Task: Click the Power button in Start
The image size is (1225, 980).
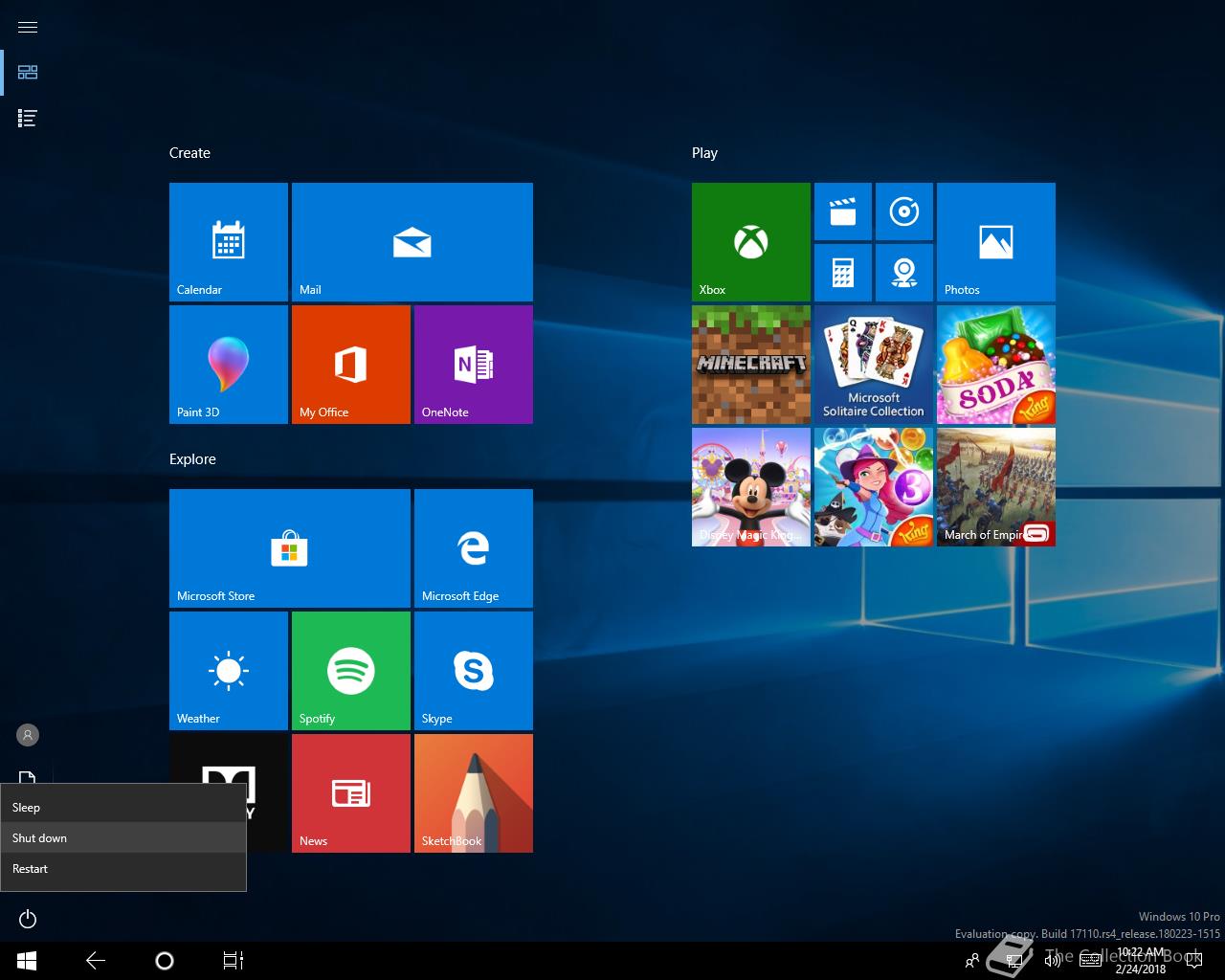Action: [28, 920]
